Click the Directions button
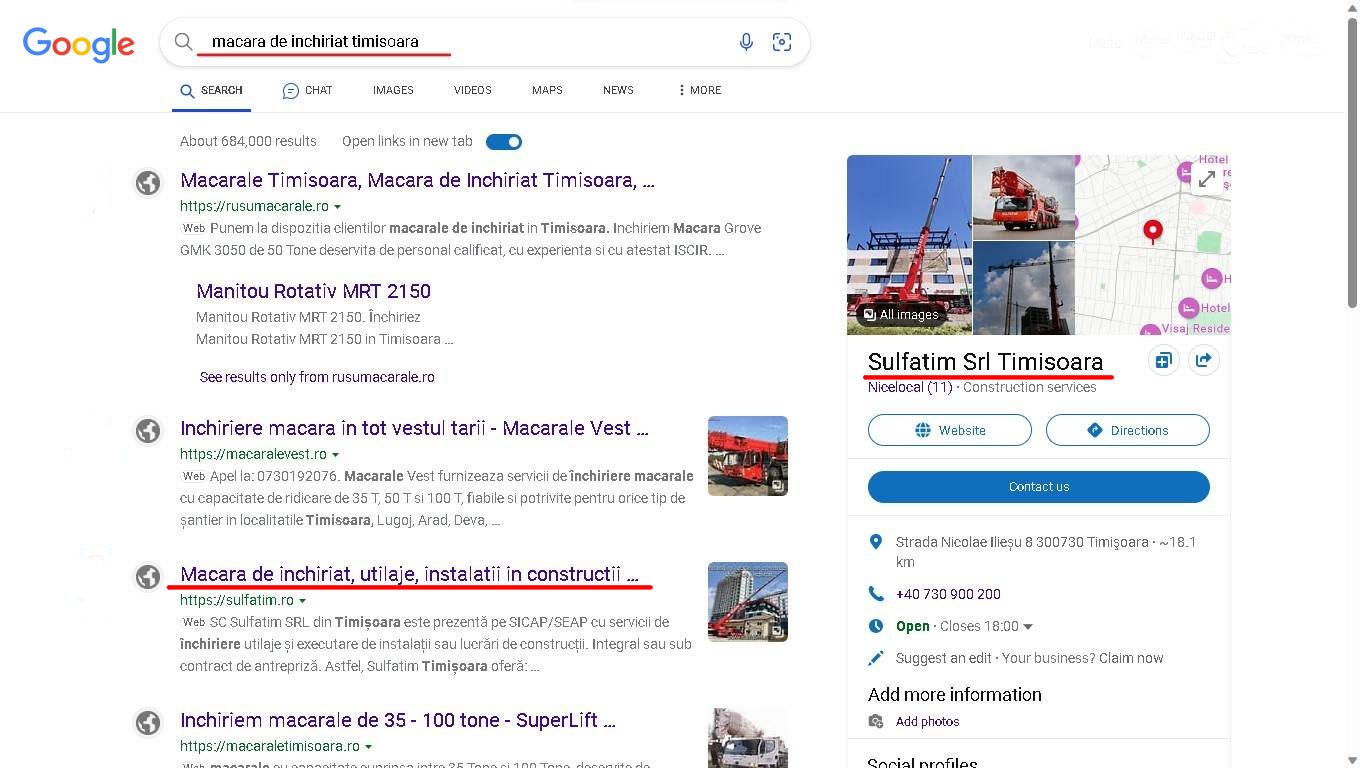The image size is (1360, 768). pyautogui.click(x=1127, y=430)
